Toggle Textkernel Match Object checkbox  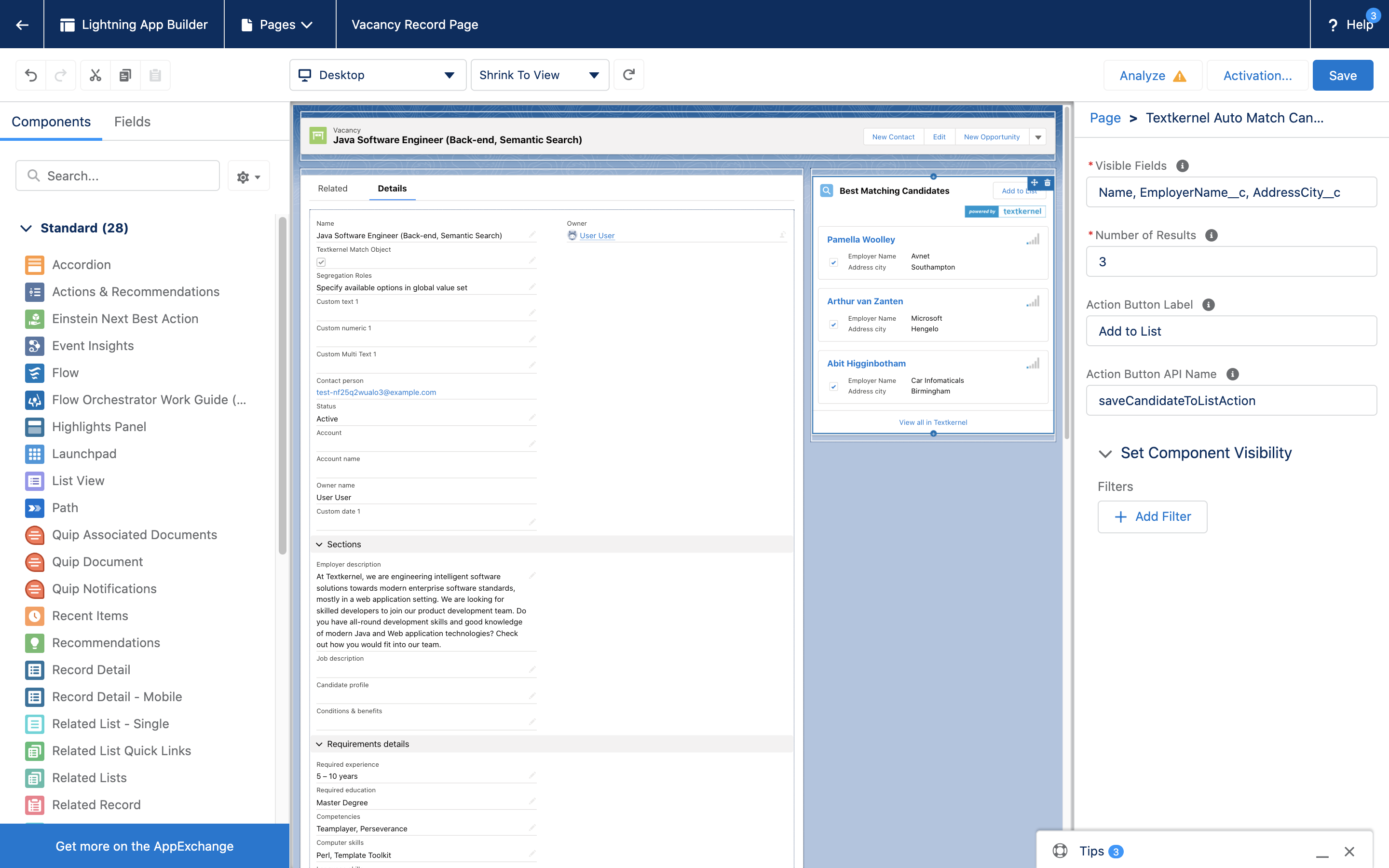(x=321, y=262)
